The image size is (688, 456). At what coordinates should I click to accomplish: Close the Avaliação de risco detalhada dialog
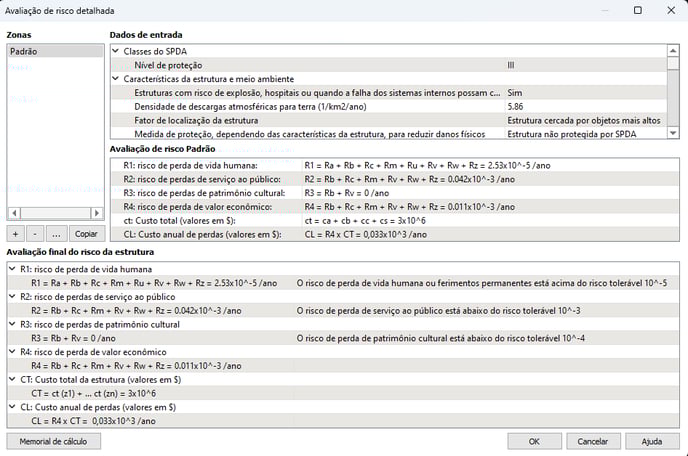(671, 10)
